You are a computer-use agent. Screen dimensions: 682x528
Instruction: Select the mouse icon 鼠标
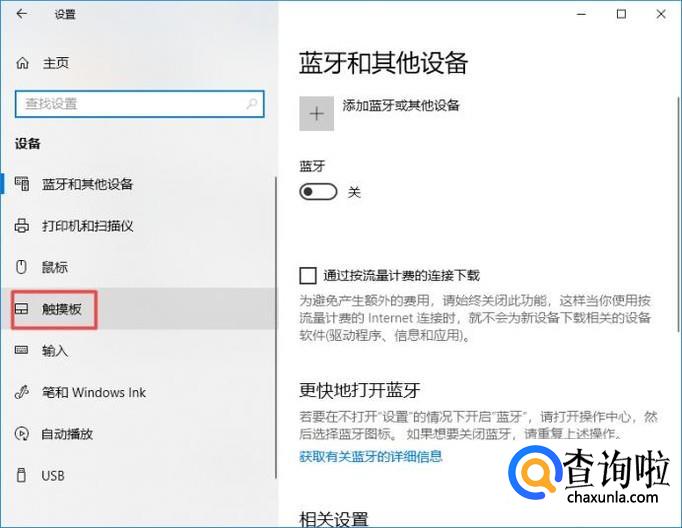[21, 267]
